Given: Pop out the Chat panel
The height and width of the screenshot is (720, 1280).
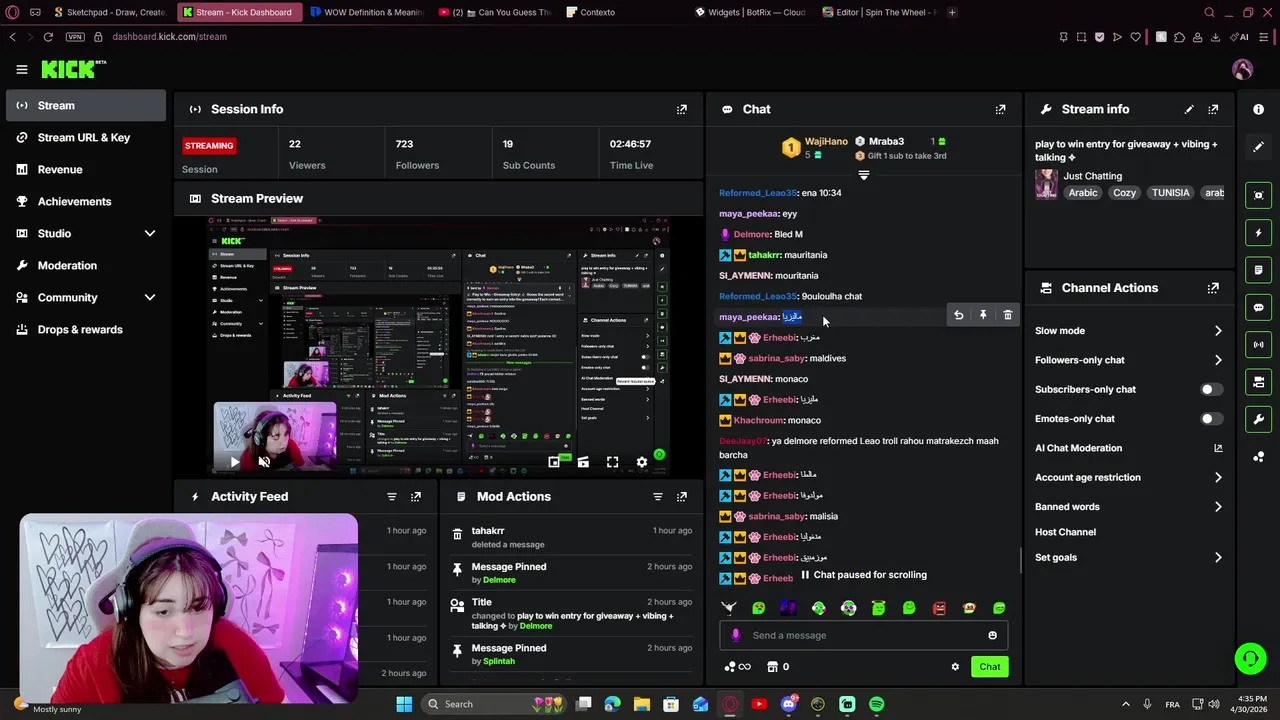Looking at the screenshot, I should pyautogui.click(x=1001, y=109).
